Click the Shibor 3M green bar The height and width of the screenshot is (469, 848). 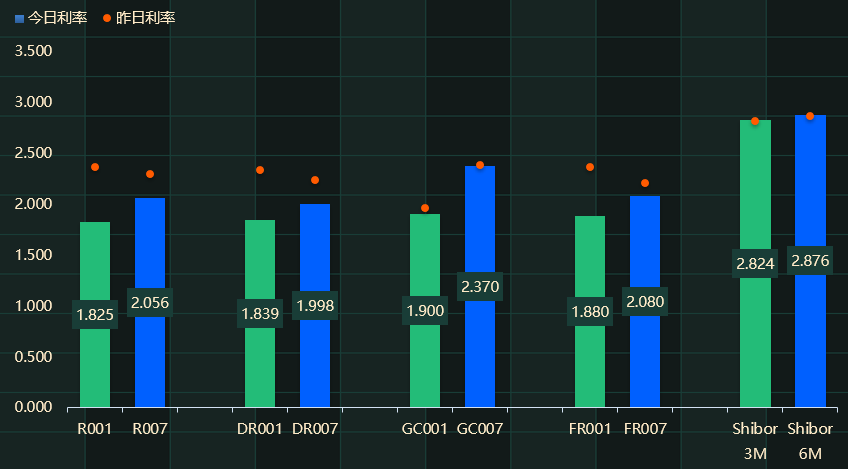pyautogui.click(x=756, y=263)
